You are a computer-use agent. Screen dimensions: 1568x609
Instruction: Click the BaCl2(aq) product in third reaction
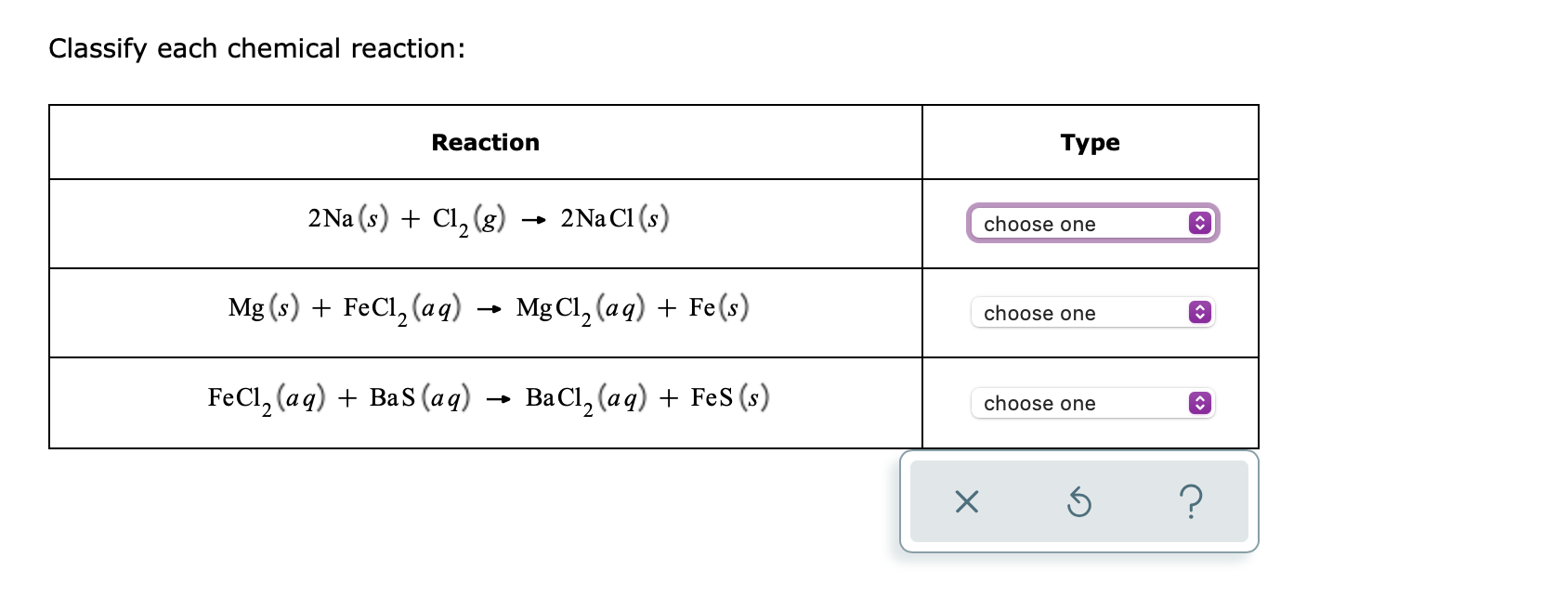pyautogui.click(x=584, y=398)
